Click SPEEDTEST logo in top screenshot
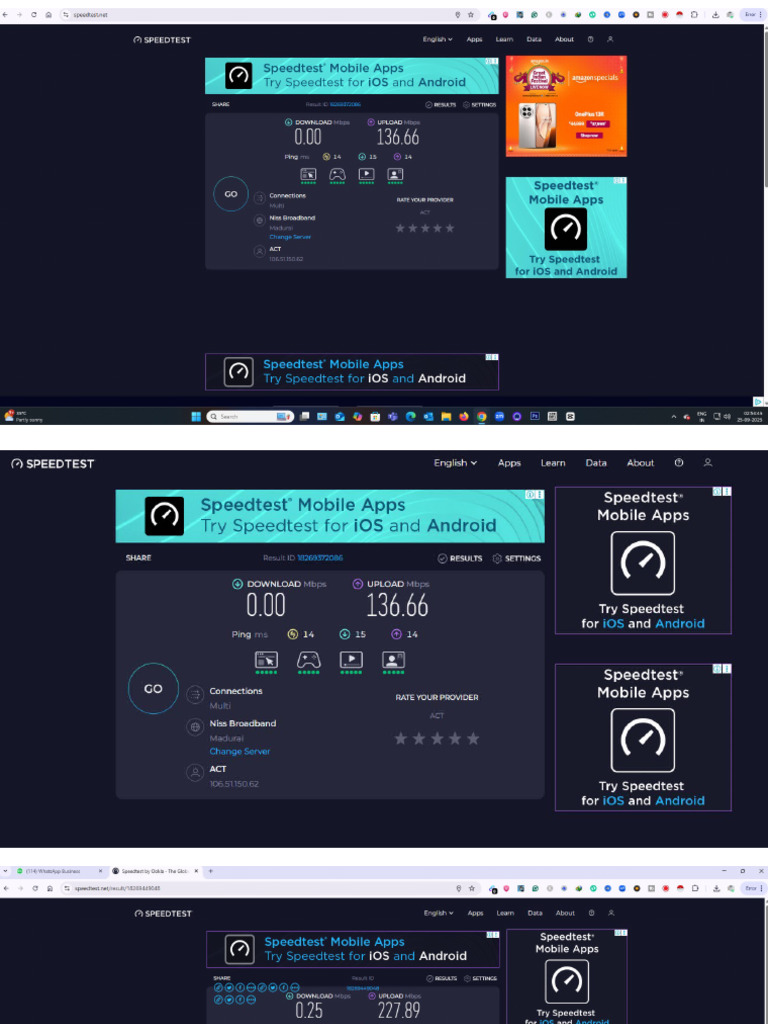768x1024 pixels. coord(162,40)
